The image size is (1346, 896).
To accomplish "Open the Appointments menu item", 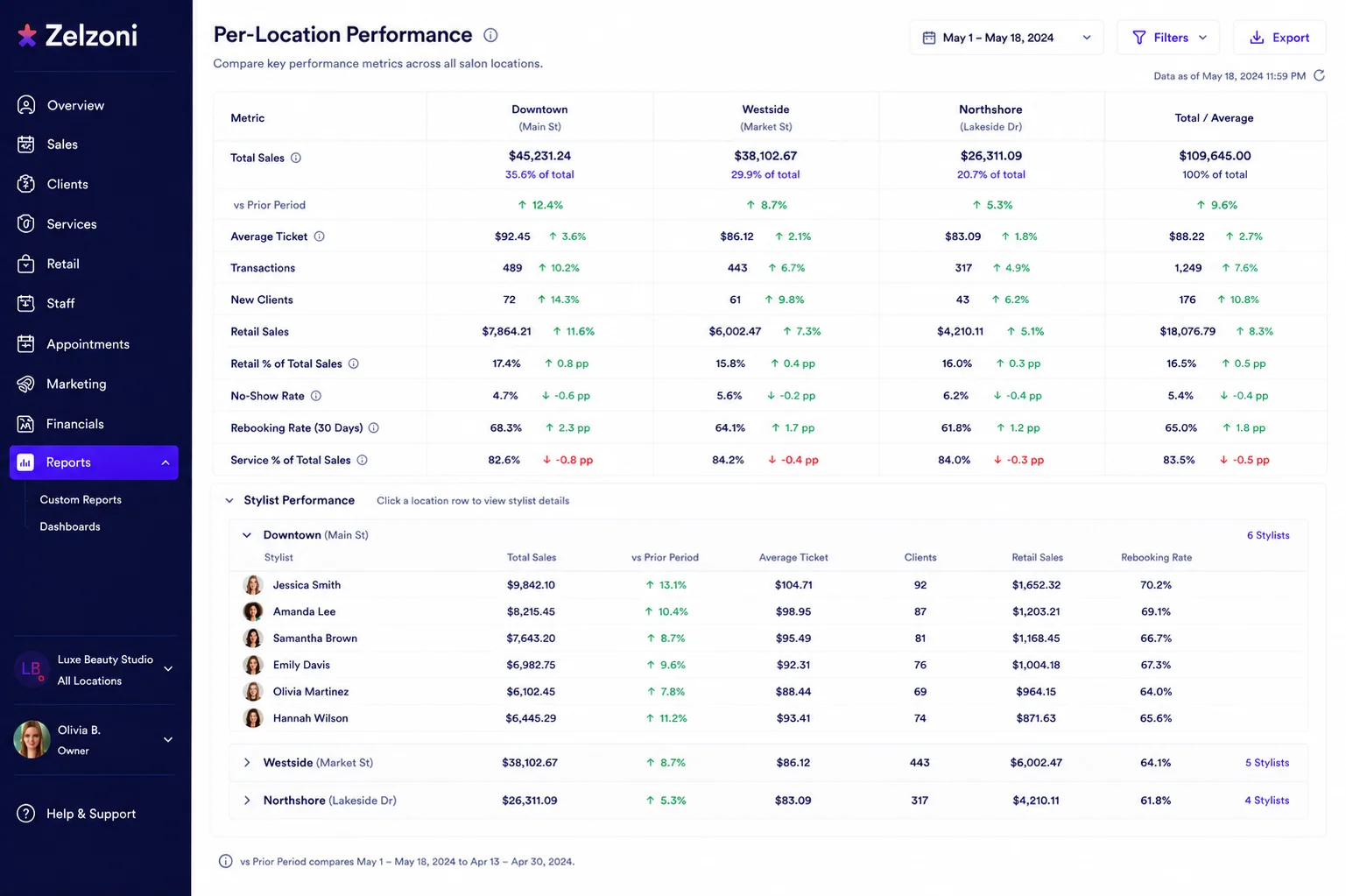I will (88, 344).
